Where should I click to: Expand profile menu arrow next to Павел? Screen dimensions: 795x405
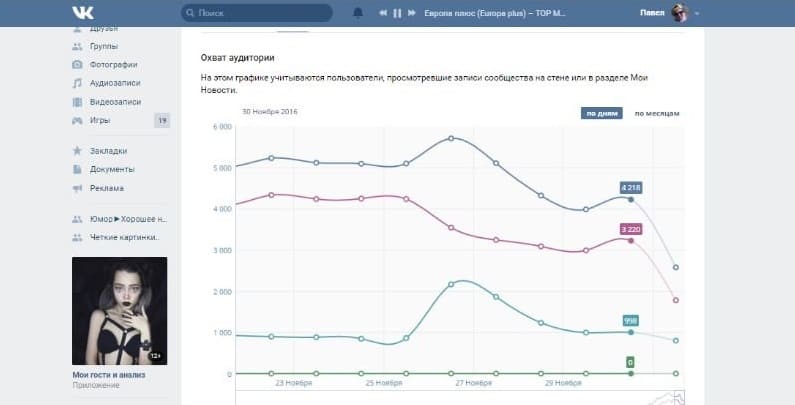point(697,14)
